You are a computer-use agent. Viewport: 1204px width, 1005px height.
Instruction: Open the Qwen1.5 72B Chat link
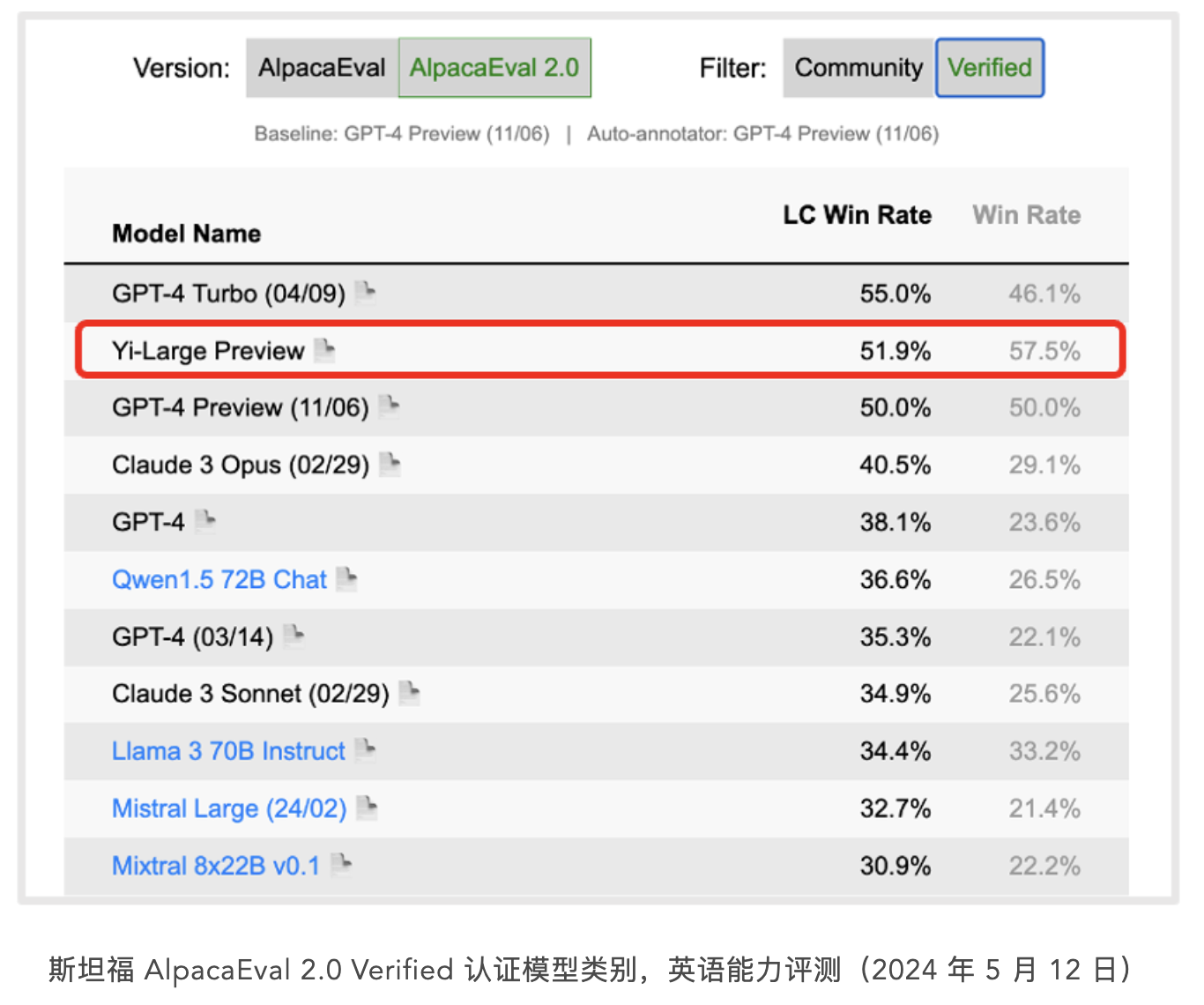click(219, 579)
